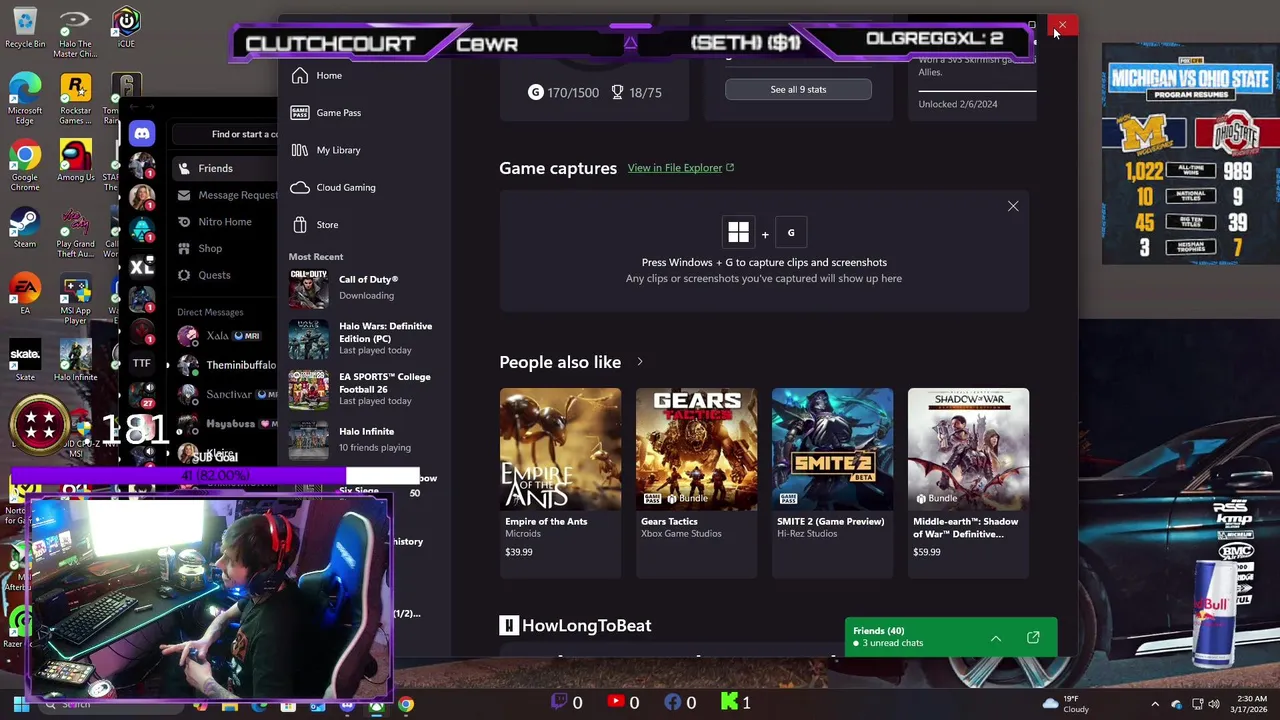Viewport: 1280px width, 720px height.
Task: Pop out the Friends panel window icon
Action: 1033,638
